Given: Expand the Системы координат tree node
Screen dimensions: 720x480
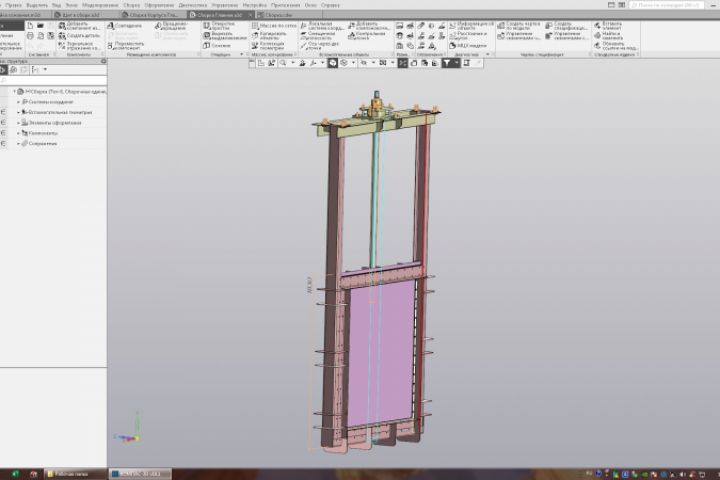Looking at the screenshot, I should tap(18, 102).
